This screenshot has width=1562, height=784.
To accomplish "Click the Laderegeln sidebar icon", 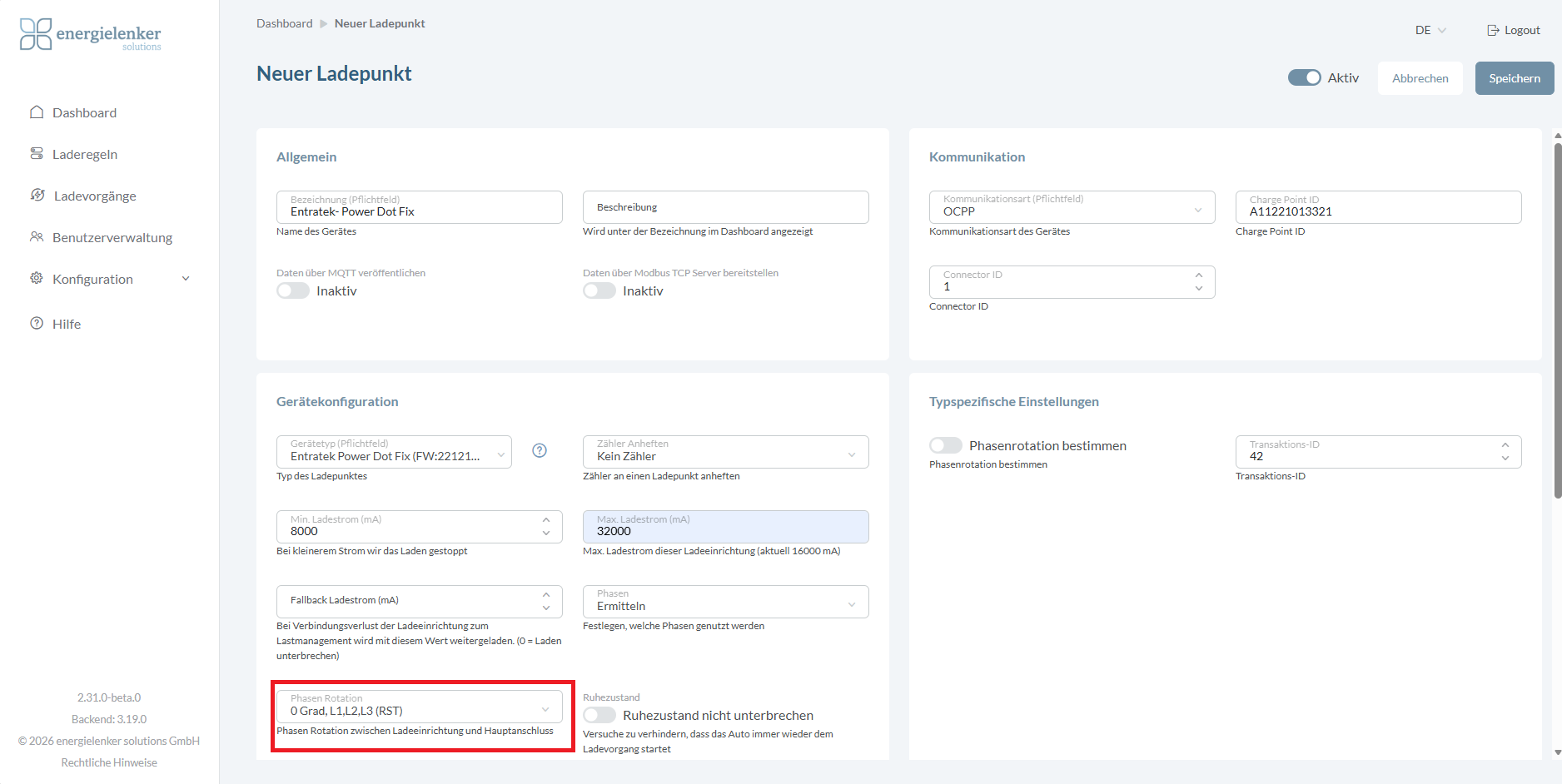I will click(37, 154).
